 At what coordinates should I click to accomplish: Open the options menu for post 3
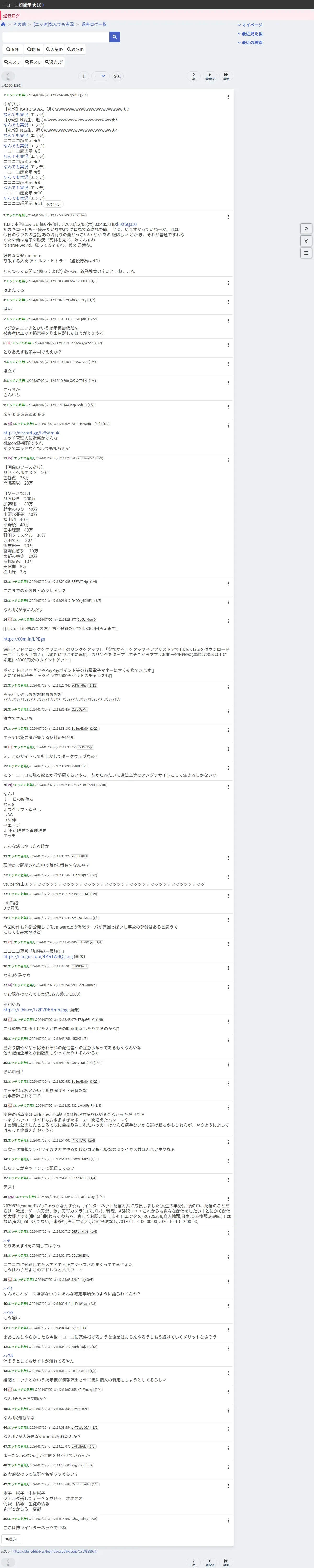(x=228, y=283)
